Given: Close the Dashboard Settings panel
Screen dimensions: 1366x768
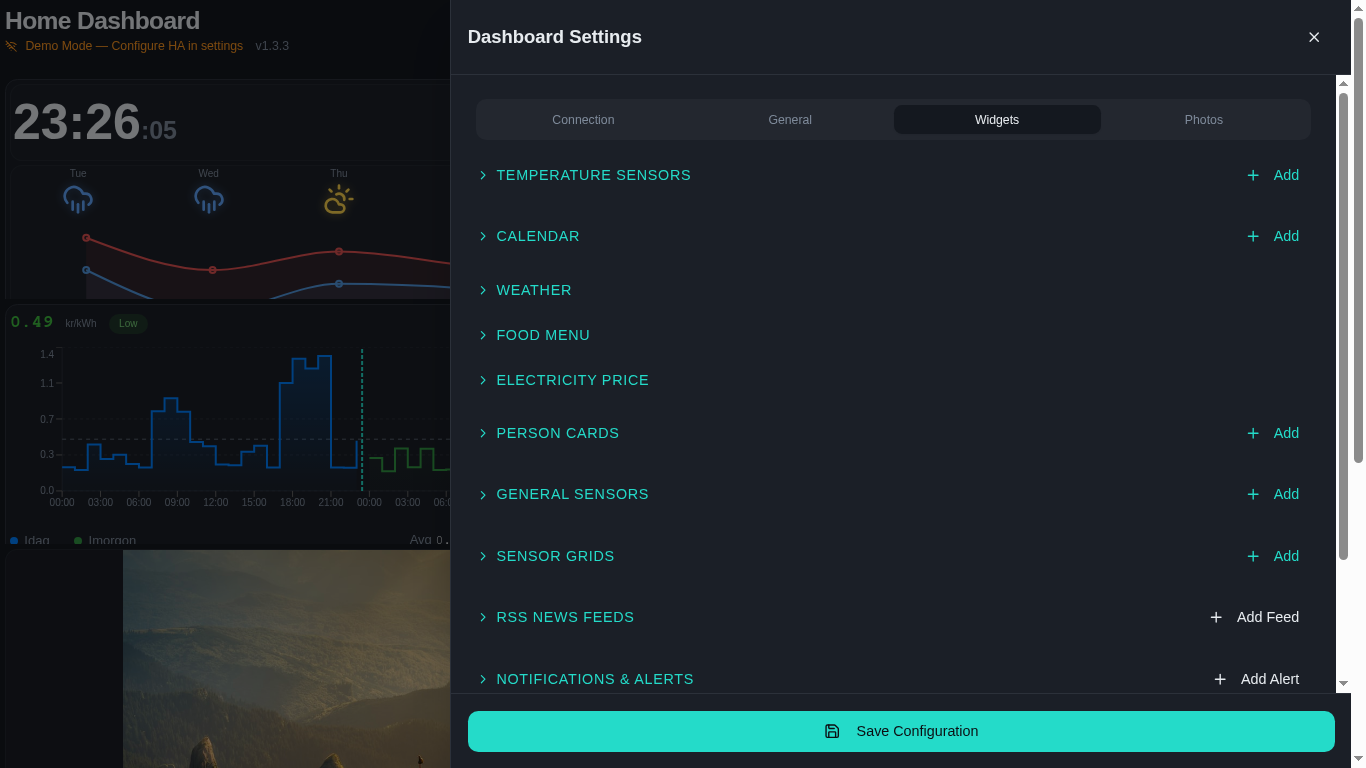Looking at the screenshot, I should tap(1314, 37).
